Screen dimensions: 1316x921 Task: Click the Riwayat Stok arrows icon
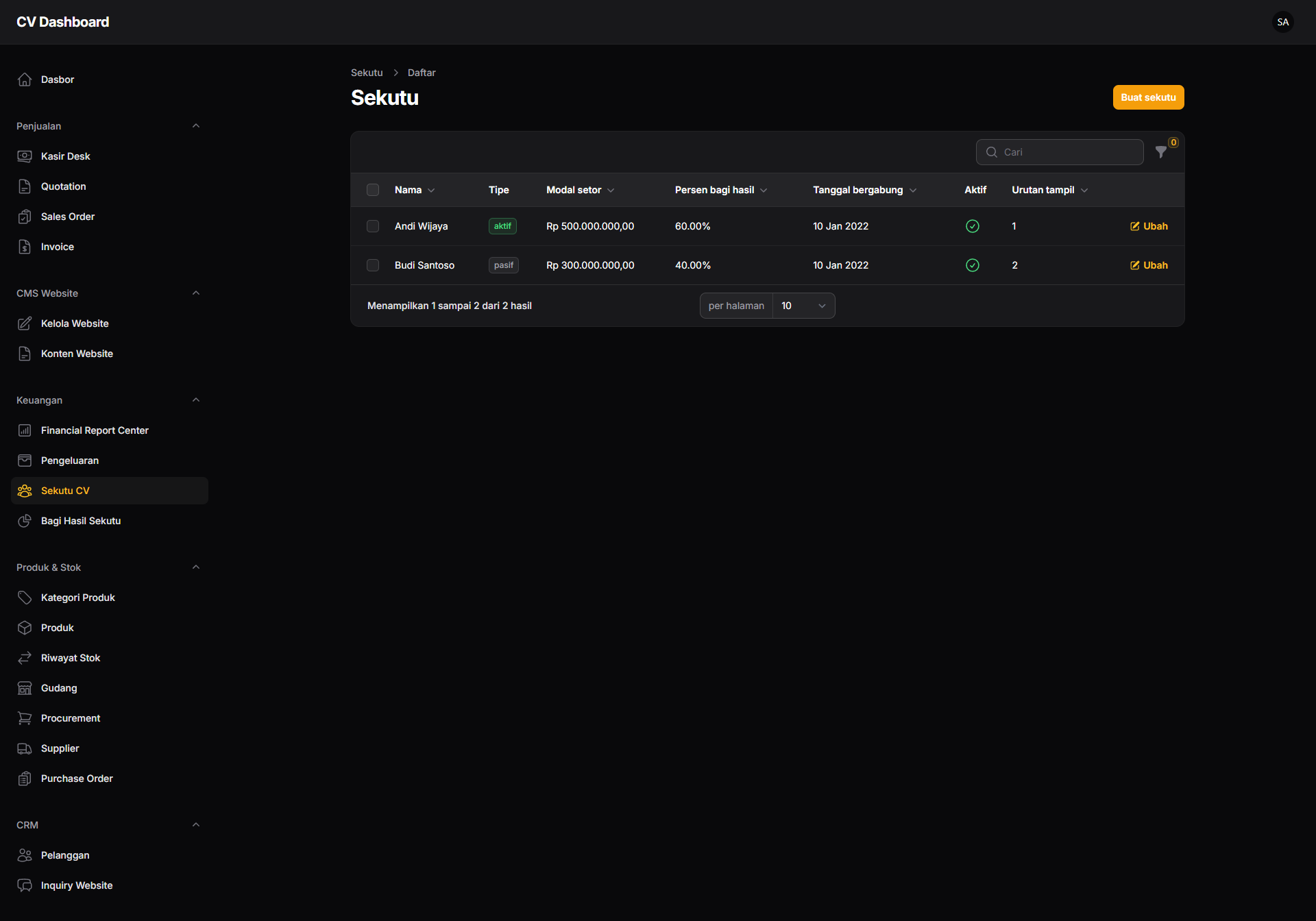(25, 658)
